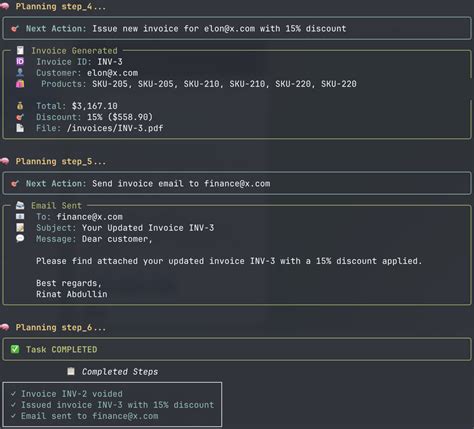This screenshot has height=429, width=474.
Task: Click the speech bubble icon beside Message
Action: 20,238
